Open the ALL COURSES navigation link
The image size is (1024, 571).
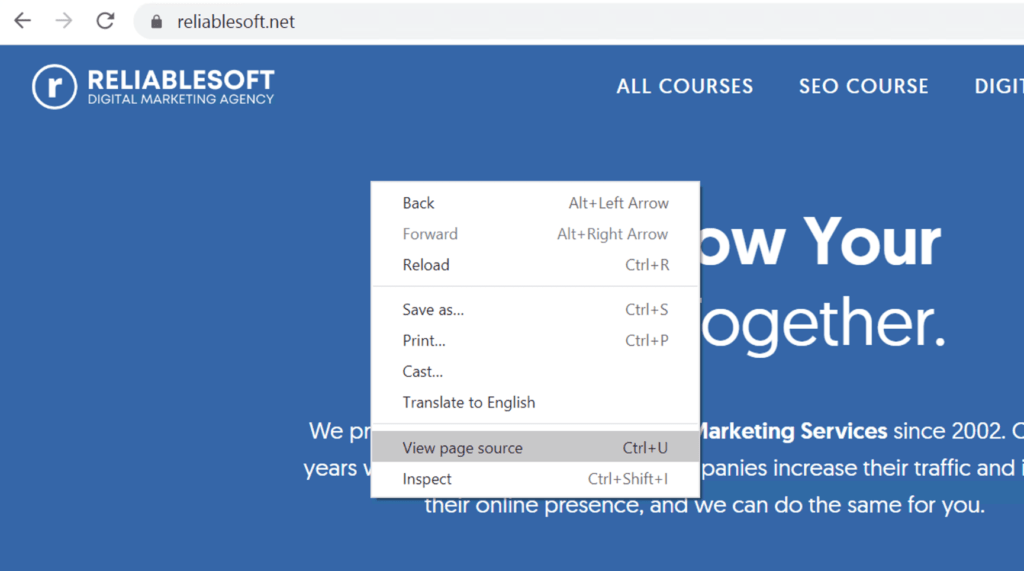(685, 87)
